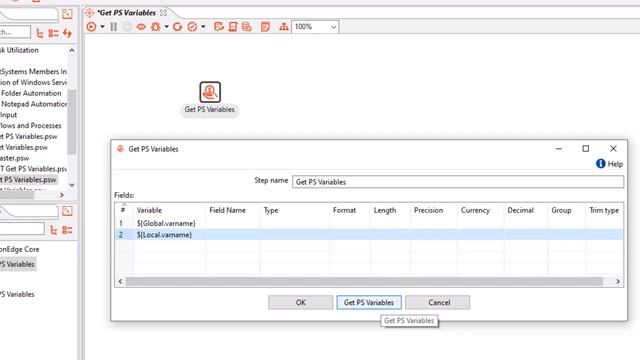Viewport: 640px width, 360px height.
Task: Click the refresh arrows icon in upper panel
Action: (67, 33)
